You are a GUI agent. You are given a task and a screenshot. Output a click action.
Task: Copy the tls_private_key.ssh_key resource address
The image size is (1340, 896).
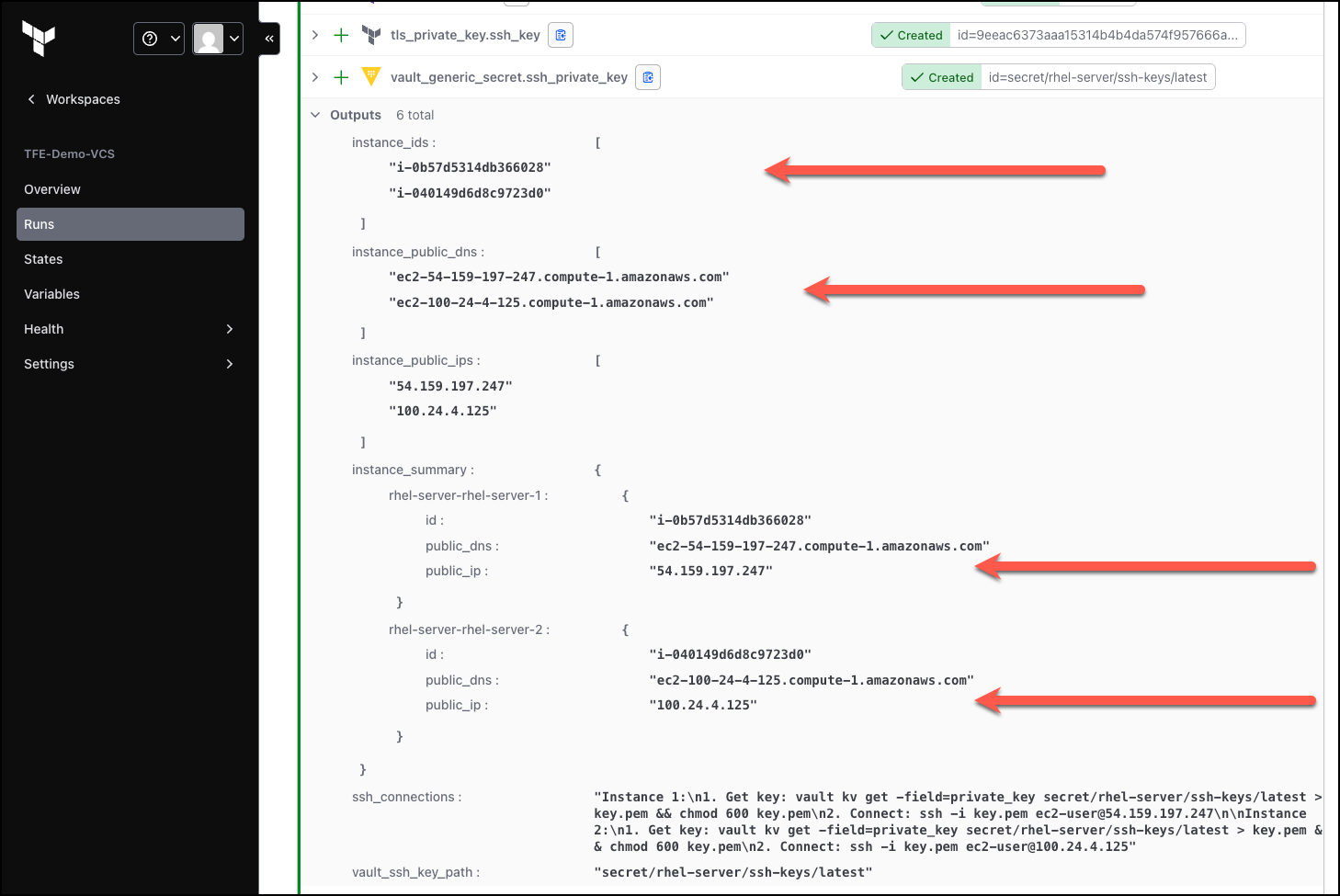click(x=561, y=35)
